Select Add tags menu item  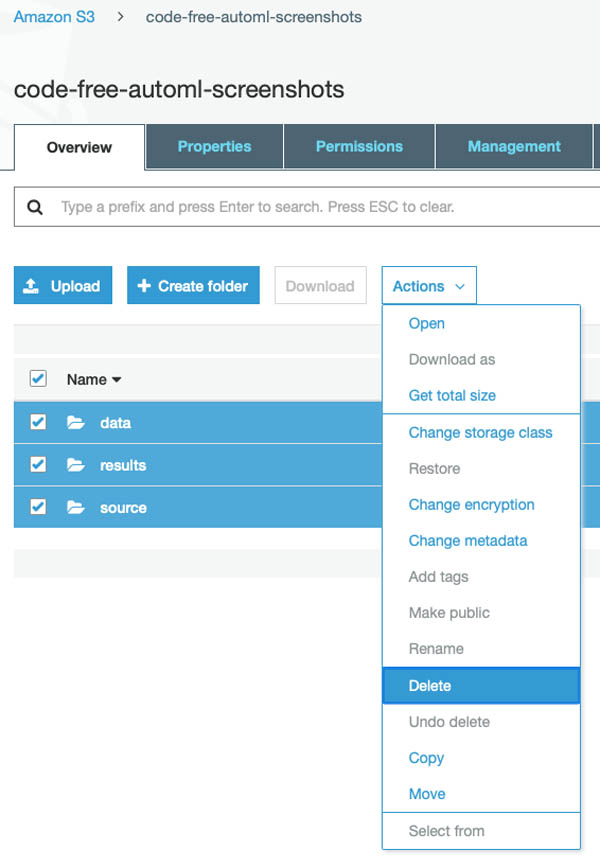[481, 576]
